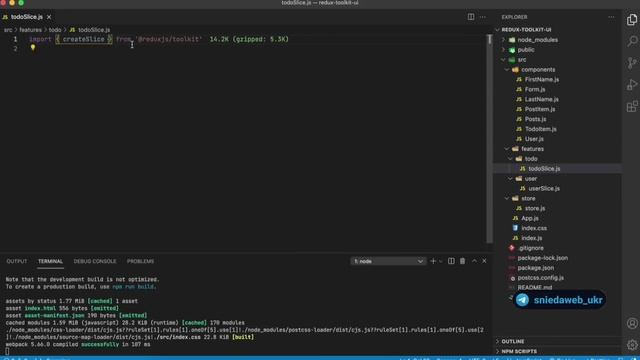640x360 pixels.
Task: Split the editor to the right
Action: click(x=471, y=17)
